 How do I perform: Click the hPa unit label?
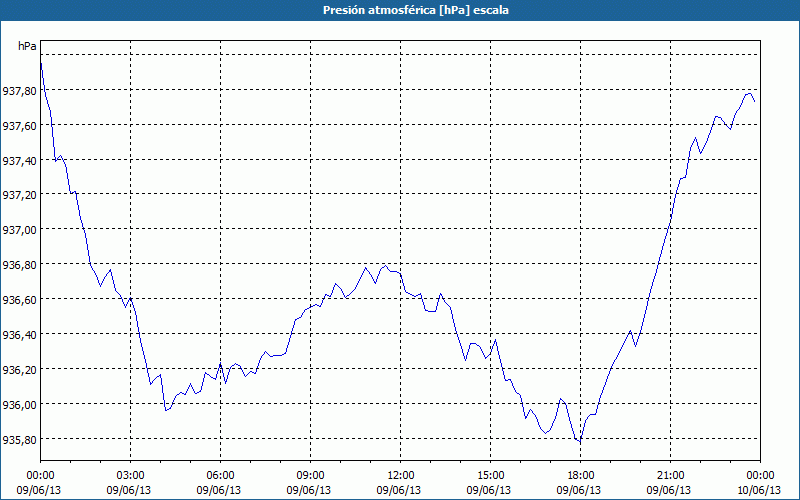pos(27,46)
